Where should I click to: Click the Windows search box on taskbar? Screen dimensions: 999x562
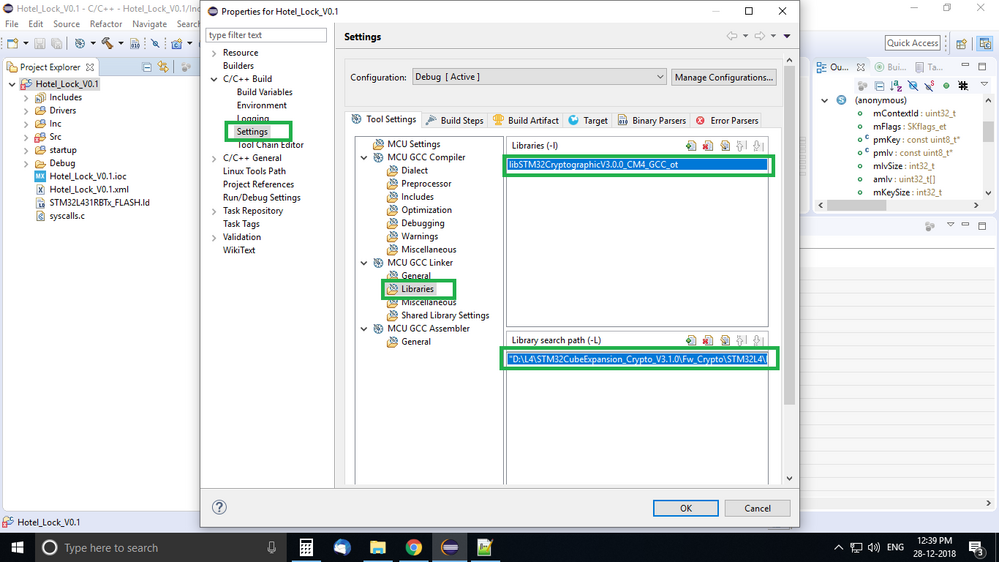159,547
